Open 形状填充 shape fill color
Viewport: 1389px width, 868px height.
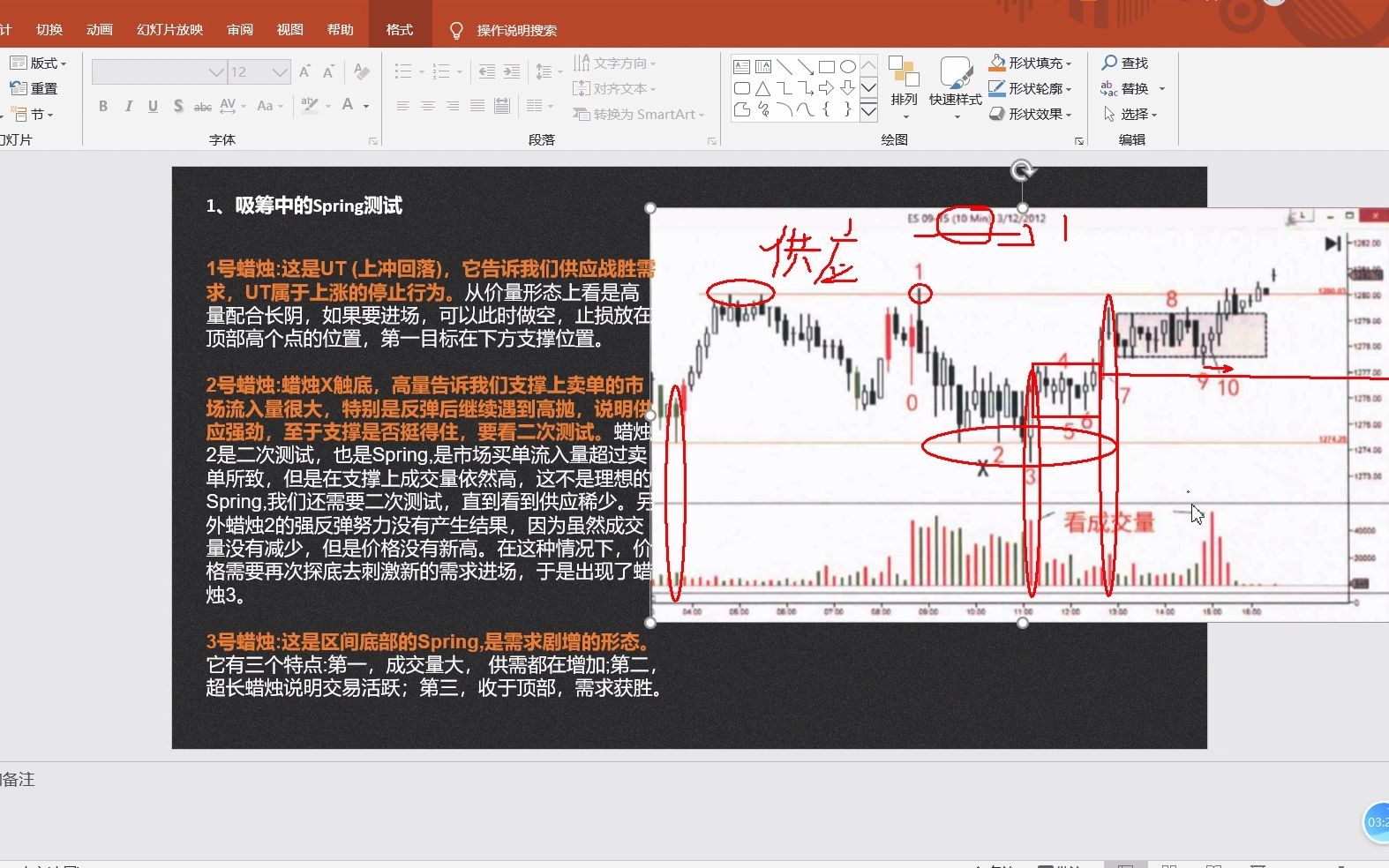[1030, 64]
